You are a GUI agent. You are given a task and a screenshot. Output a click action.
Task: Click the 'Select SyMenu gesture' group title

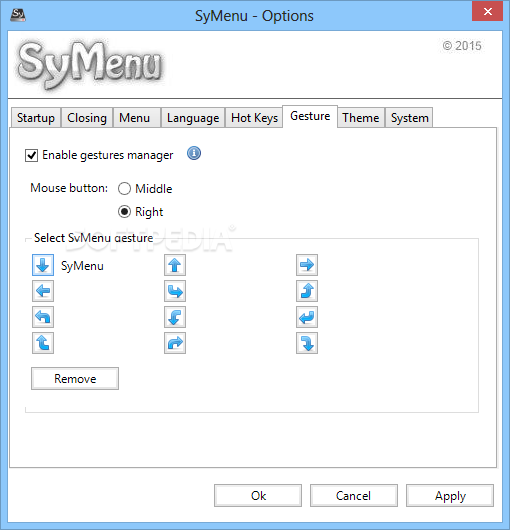pyautogui.click(x=94, y=238)
